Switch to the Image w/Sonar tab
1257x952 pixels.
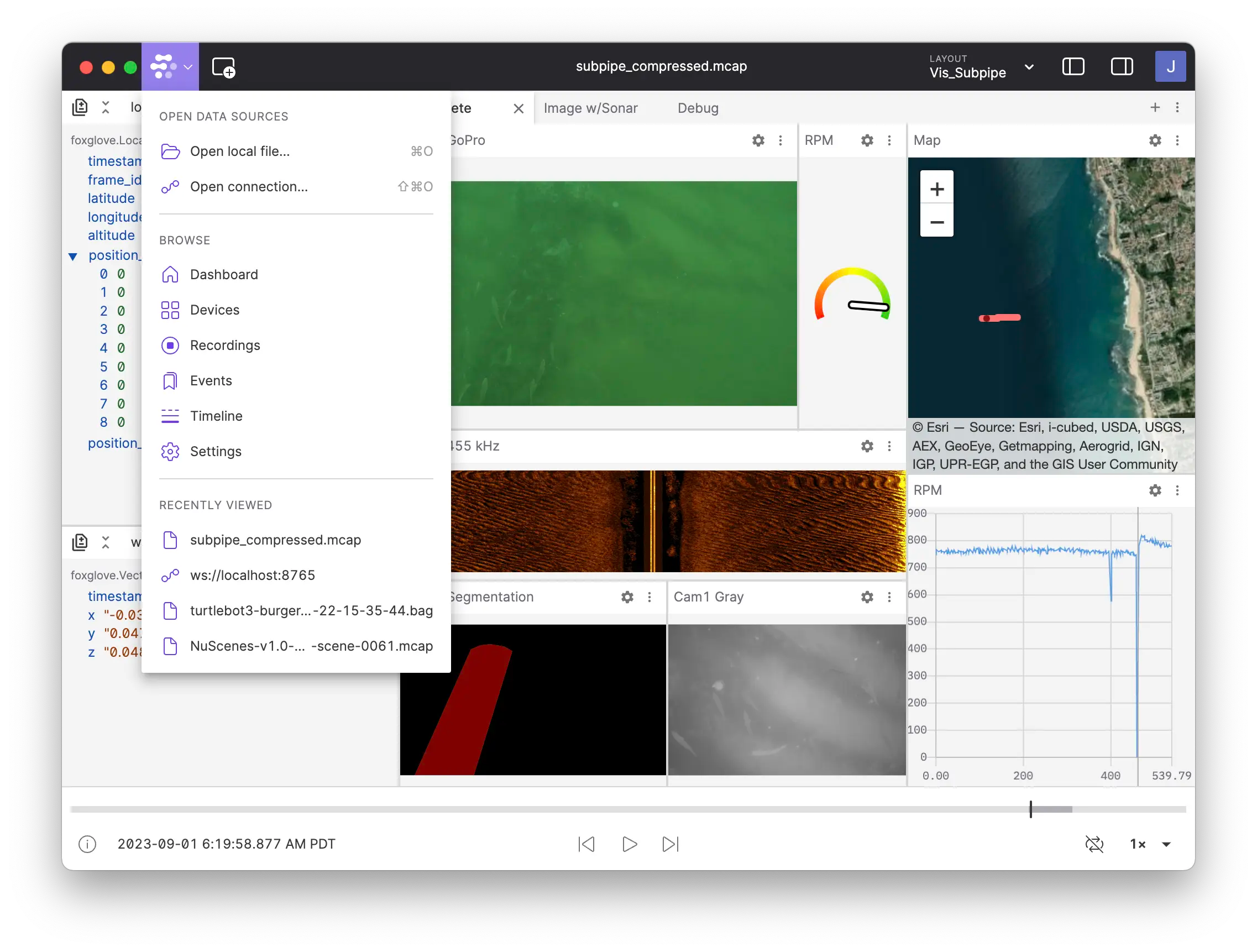[x=590, y=108]
